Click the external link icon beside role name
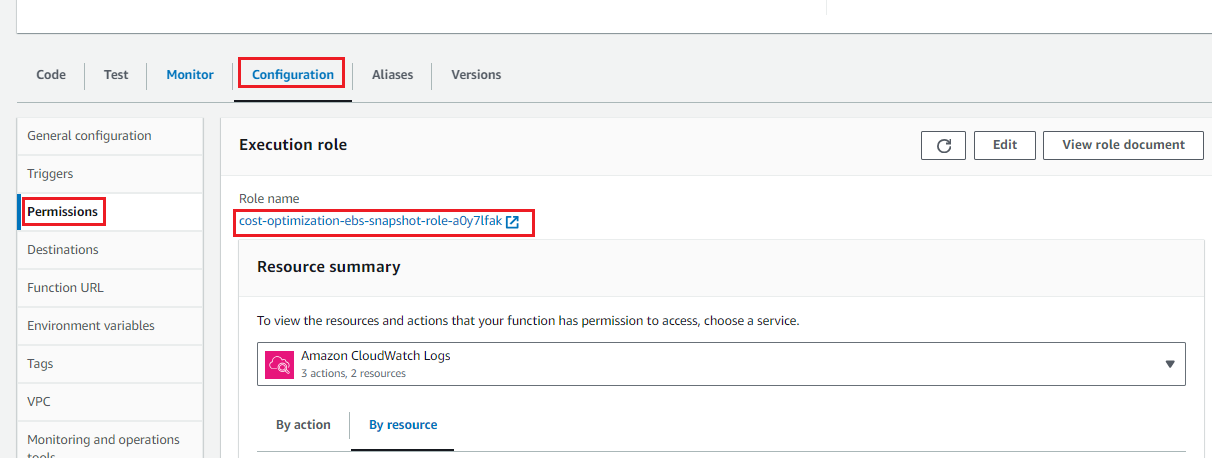This screenshot has height=458, width=1212. (x=512, y=222)
